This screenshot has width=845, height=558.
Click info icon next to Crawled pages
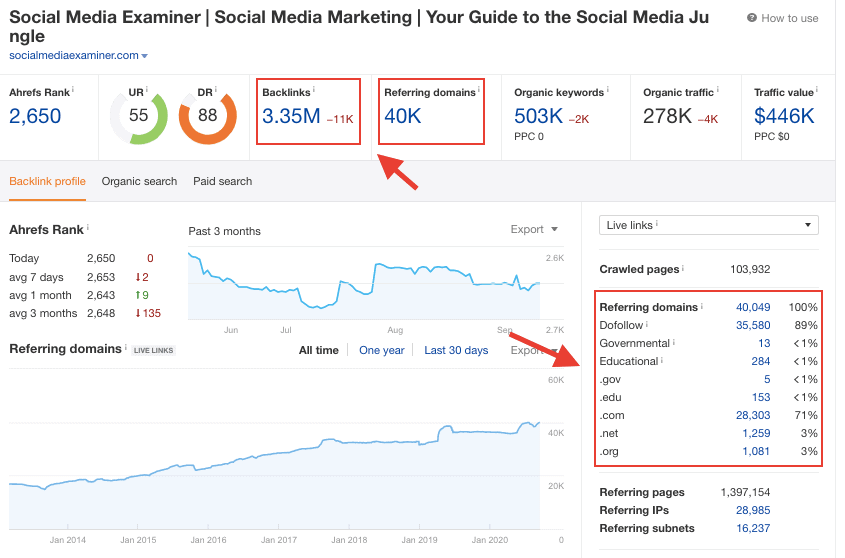point(684,268)
